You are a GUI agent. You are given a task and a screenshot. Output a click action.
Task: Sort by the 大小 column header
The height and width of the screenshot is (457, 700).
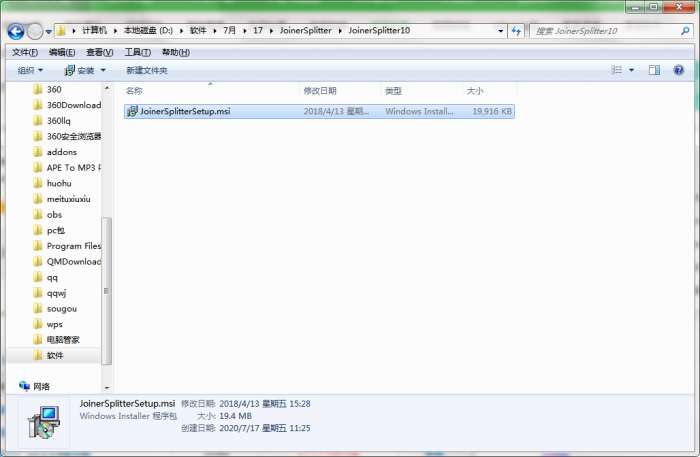coord(475,91)
